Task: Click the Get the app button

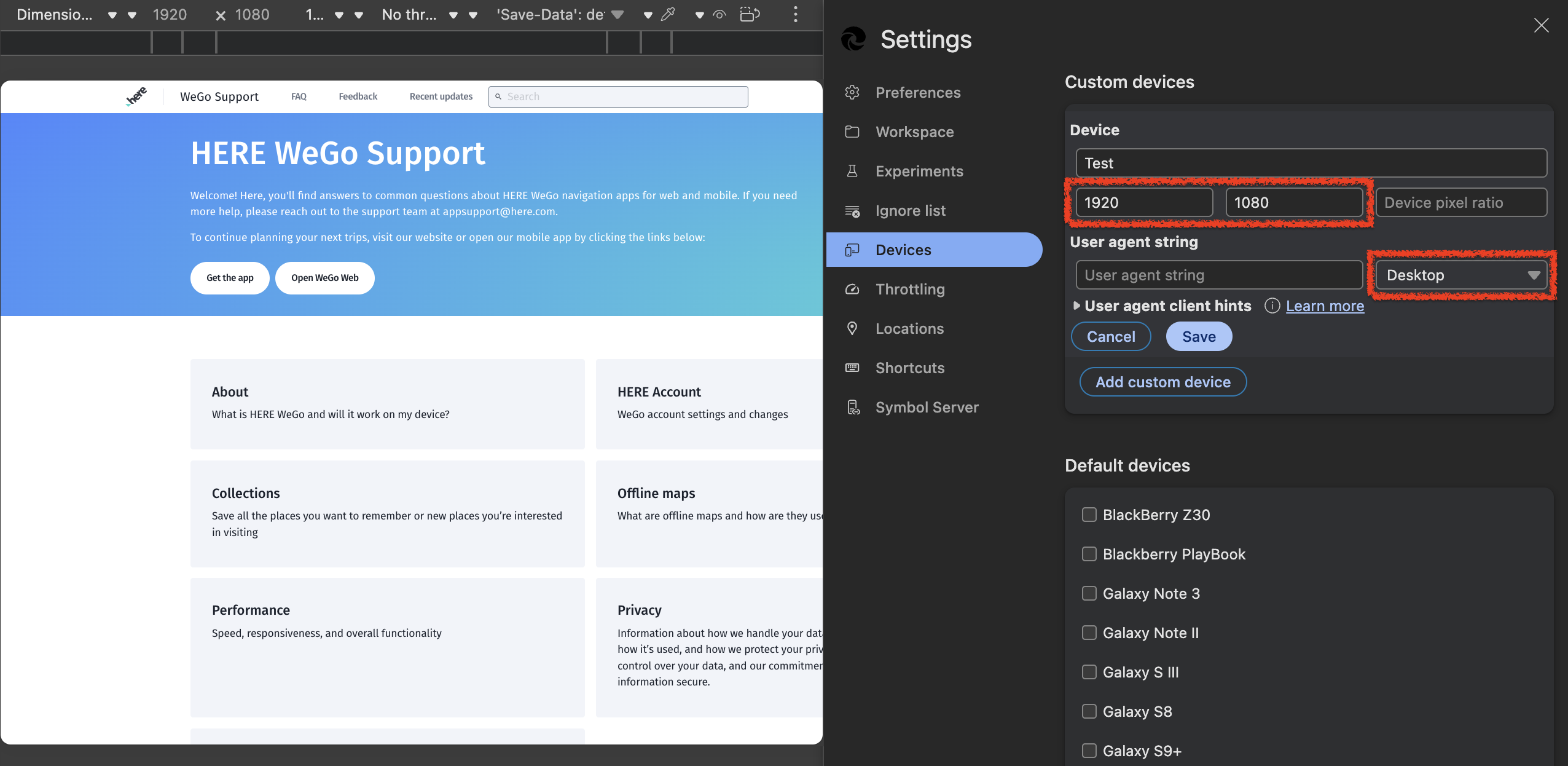Action: pos(230,278)
